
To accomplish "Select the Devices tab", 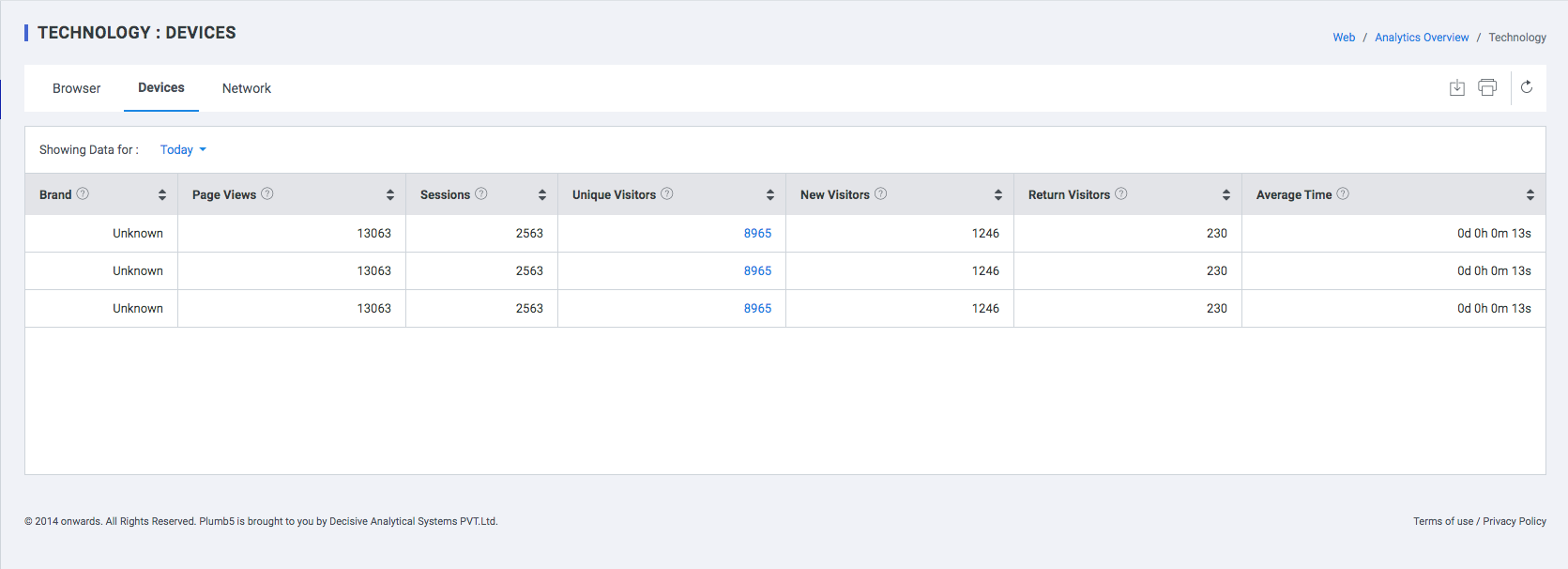I will click(161, 87).
